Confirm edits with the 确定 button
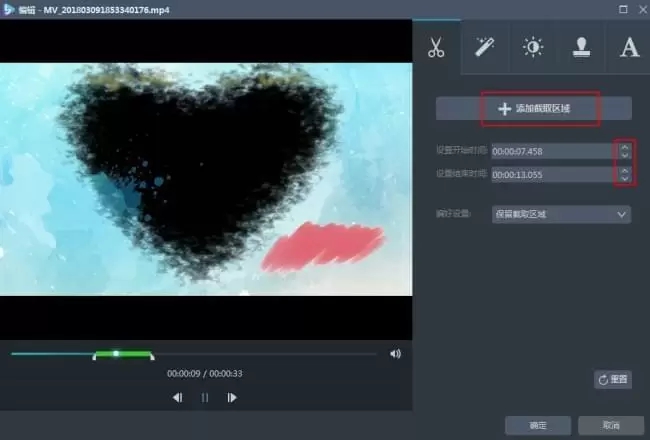The image size is (650, 440). point(537,424)
